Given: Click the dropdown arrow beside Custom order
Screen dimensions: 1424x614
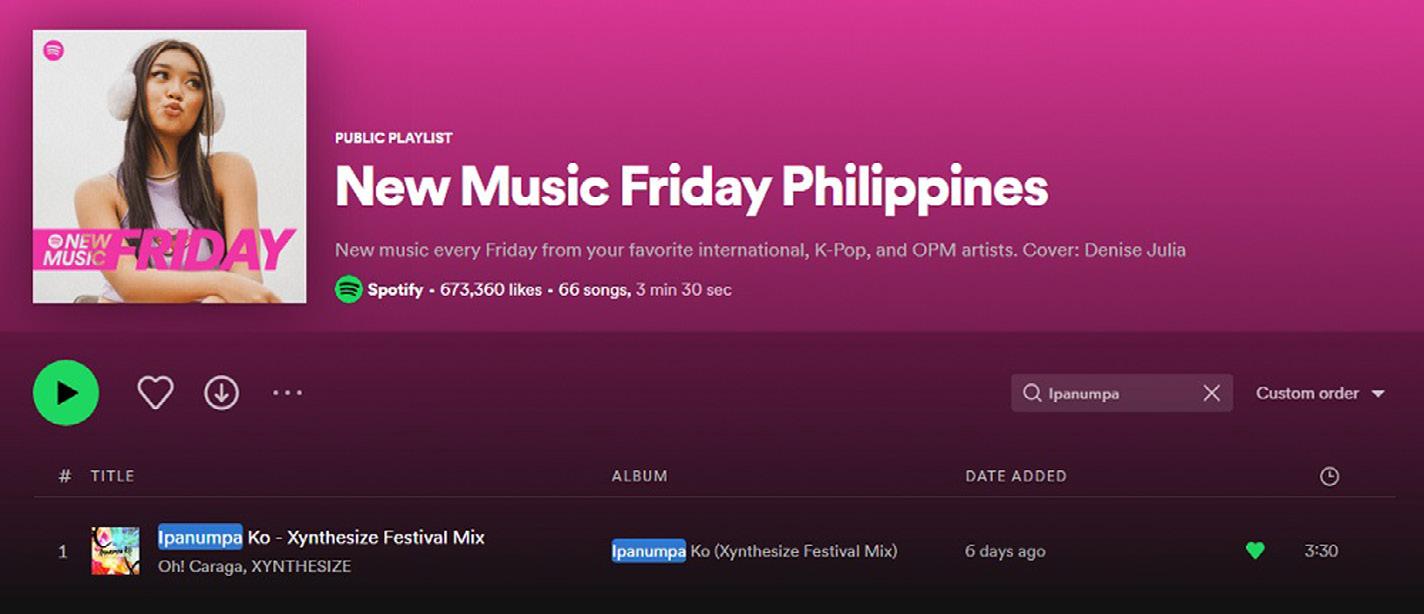Looking at the screenshot, I should point(1378,394).
